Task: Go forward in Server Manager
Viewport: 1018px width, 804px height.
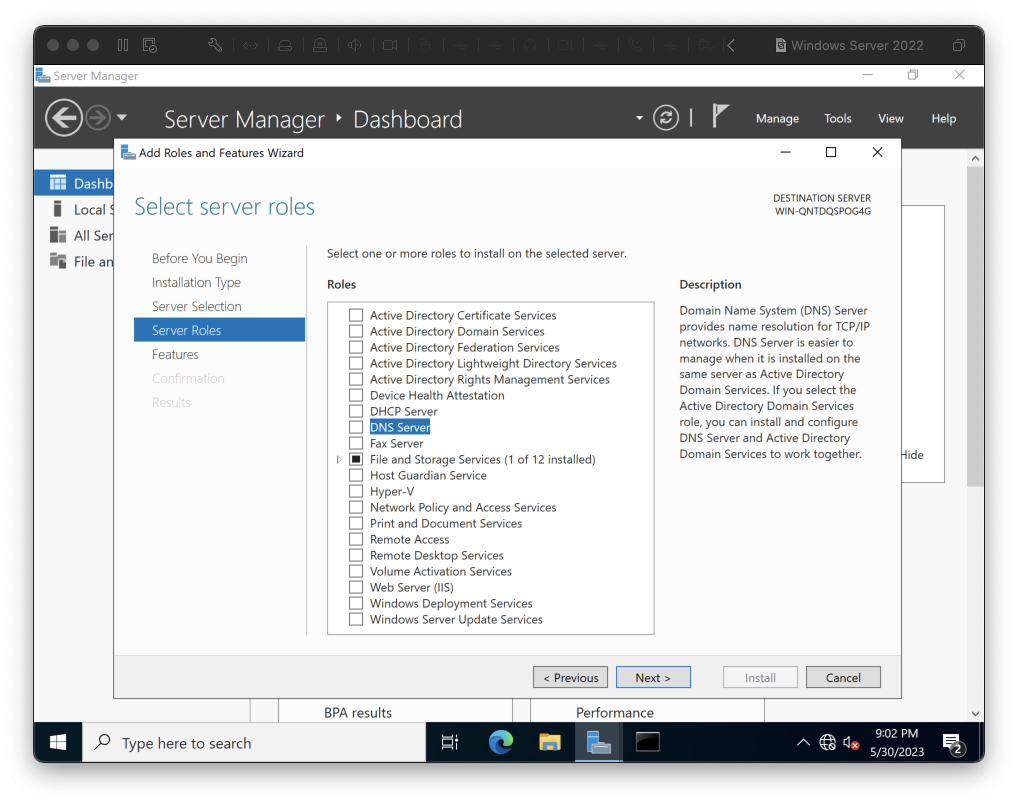Action: pos(98,118)
